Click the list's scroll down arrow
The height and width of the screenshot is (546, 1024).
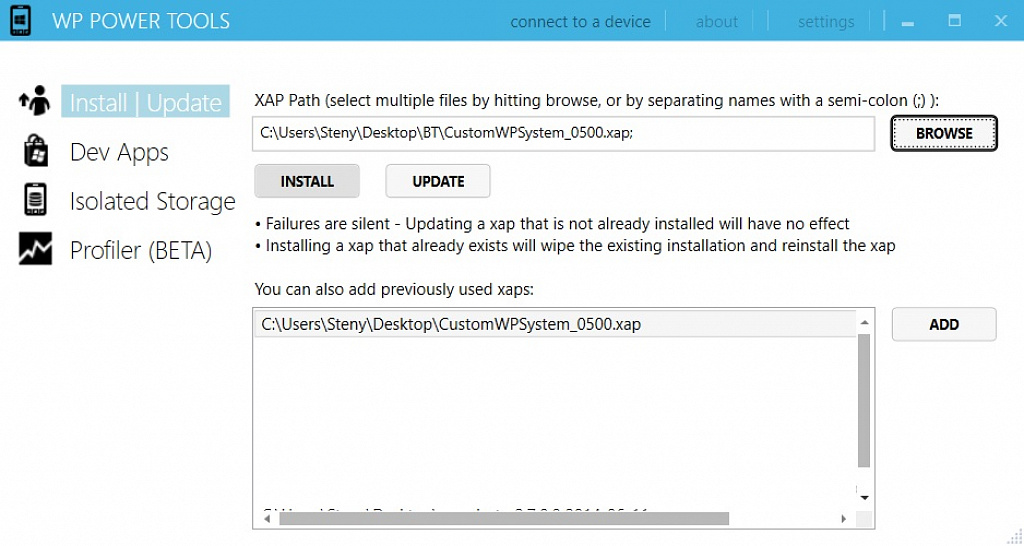[865, 498]
